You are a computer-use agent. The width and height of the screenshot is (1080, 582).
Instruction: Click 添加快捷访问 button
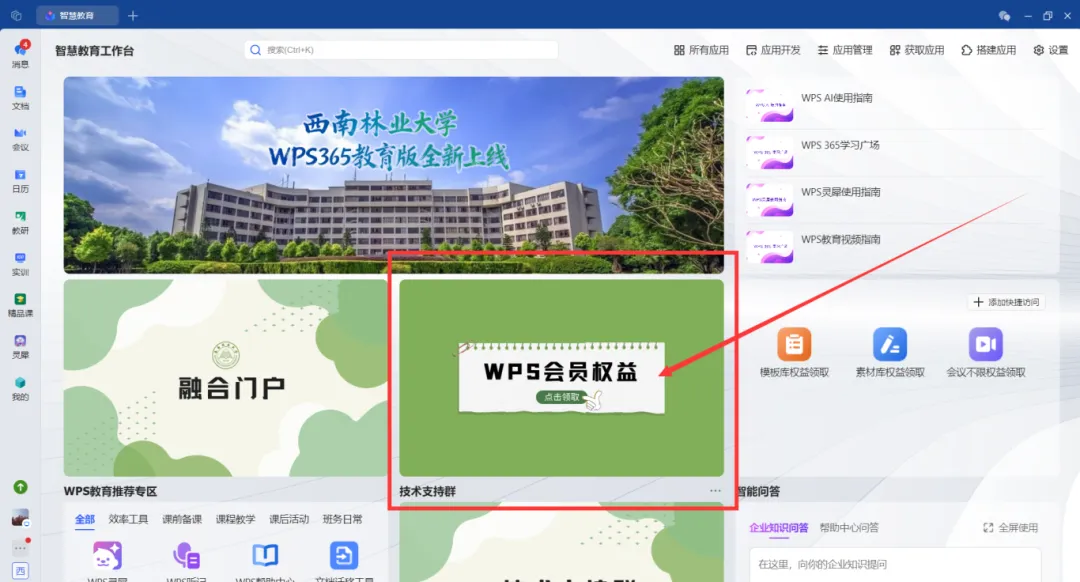(x=1006, y=302)
